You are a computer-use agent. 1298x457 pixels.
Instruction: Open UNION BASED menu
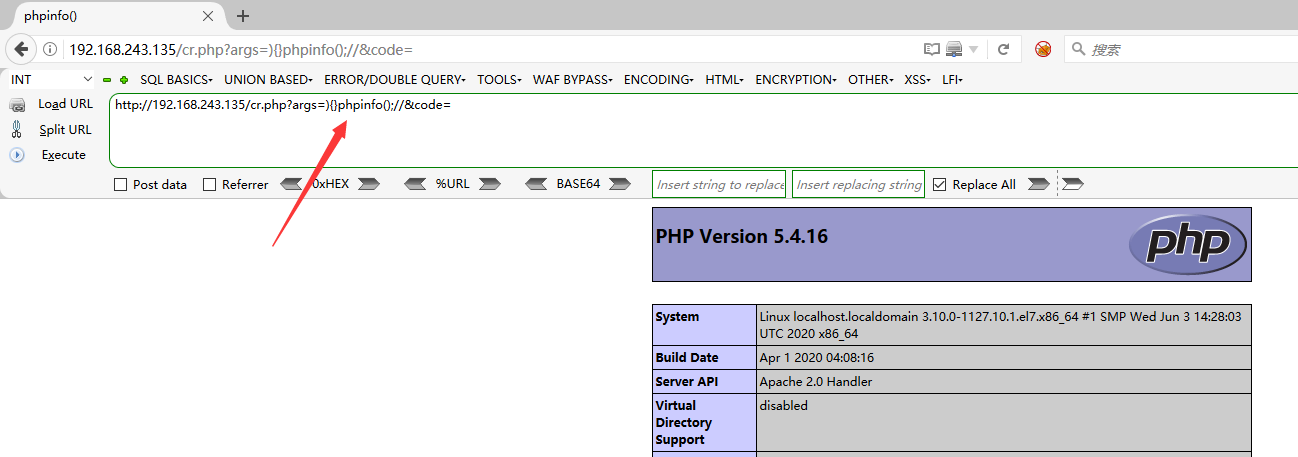pyautogui.click(x=268, y=79)
